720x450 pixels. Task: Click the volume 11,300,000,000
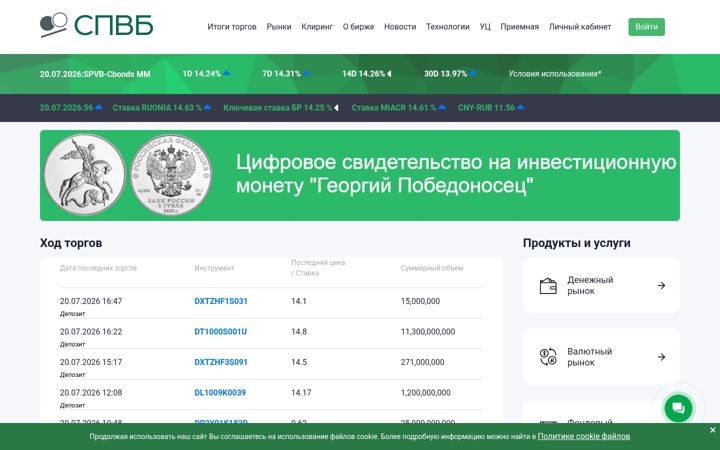[x=428, y=332]
